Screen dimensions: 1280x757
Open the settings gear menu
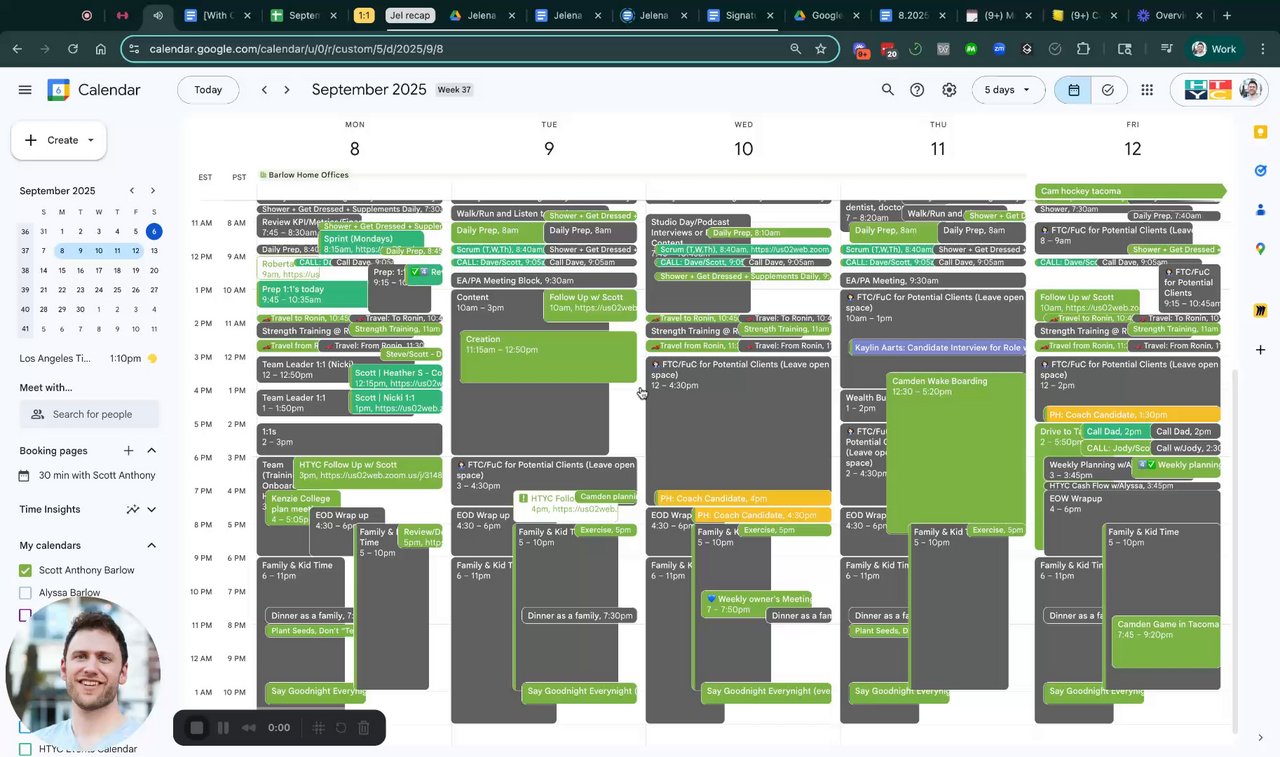(x=949, y=90)
